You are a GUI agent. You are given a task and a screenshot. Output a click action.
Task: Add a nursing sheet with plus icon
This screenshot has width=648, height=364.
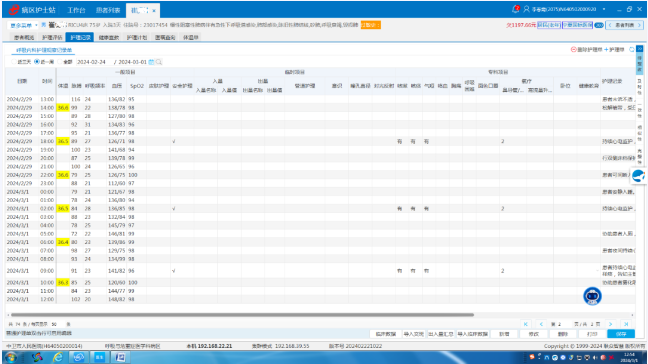606,50
